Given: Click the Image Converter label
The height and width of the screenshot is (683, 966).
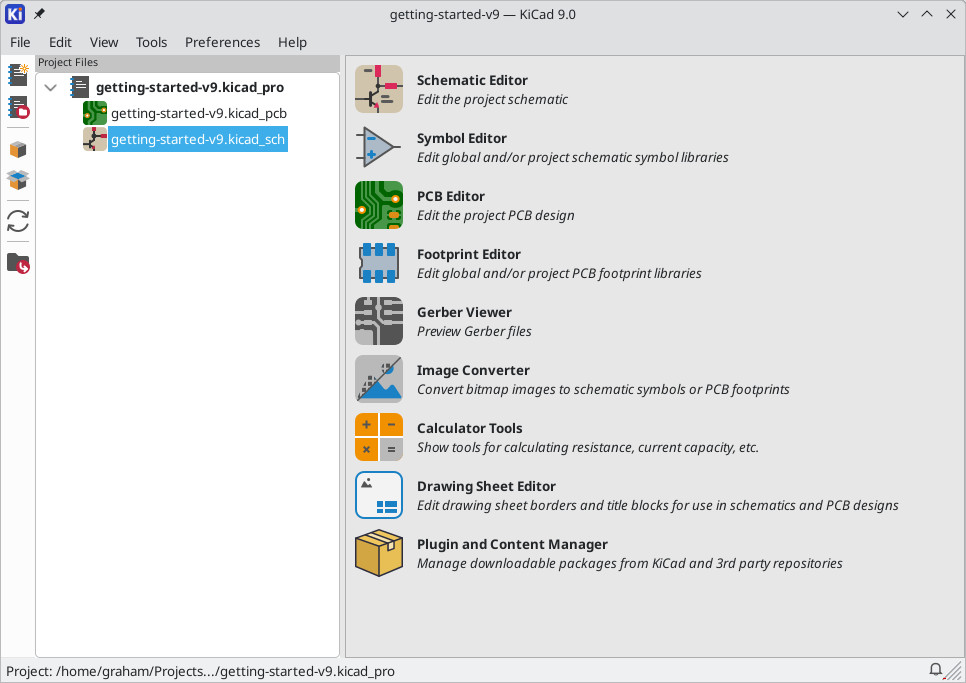Looking at the screenshot, I should click(473, 370).
